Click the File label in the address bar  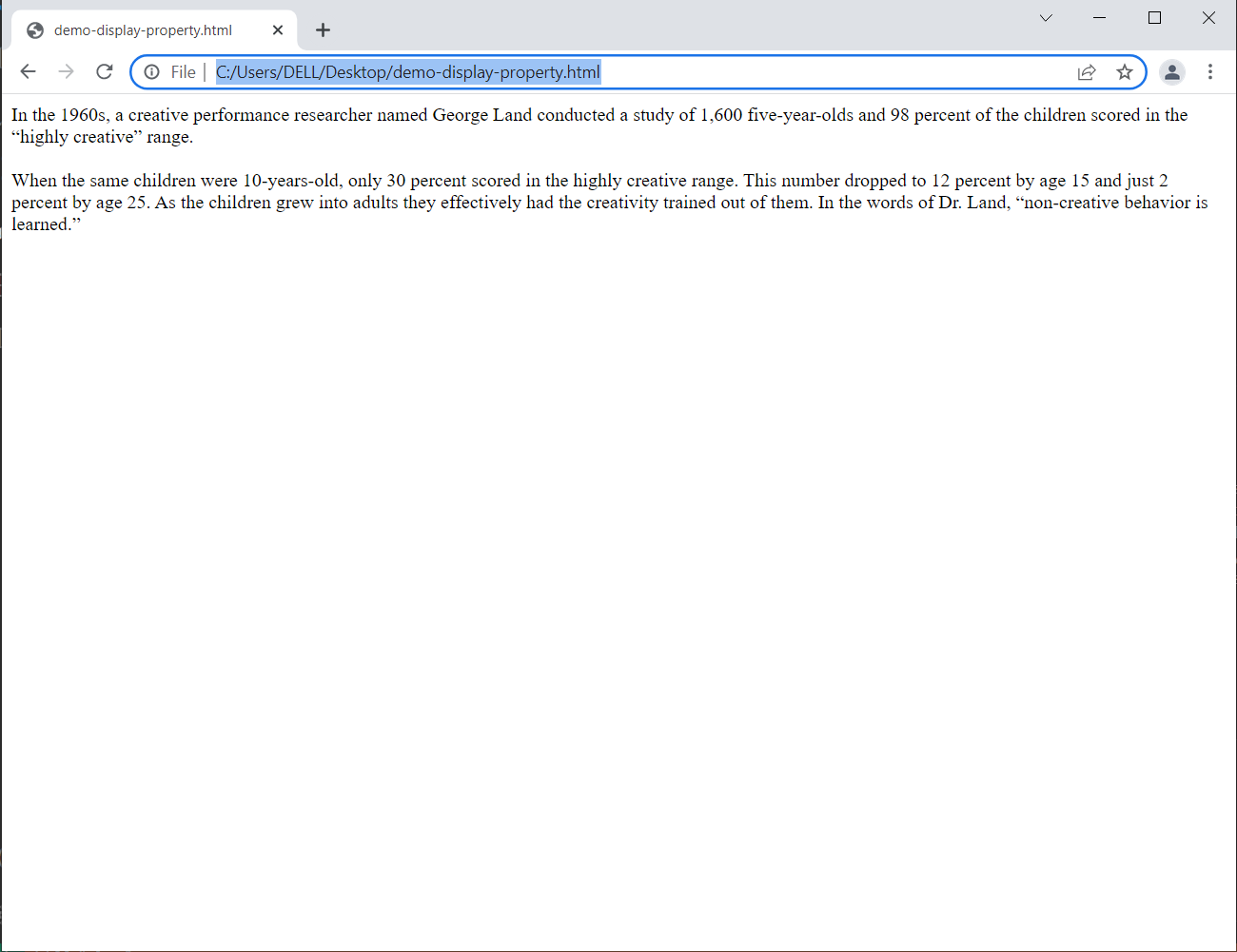tap(183, 72)
